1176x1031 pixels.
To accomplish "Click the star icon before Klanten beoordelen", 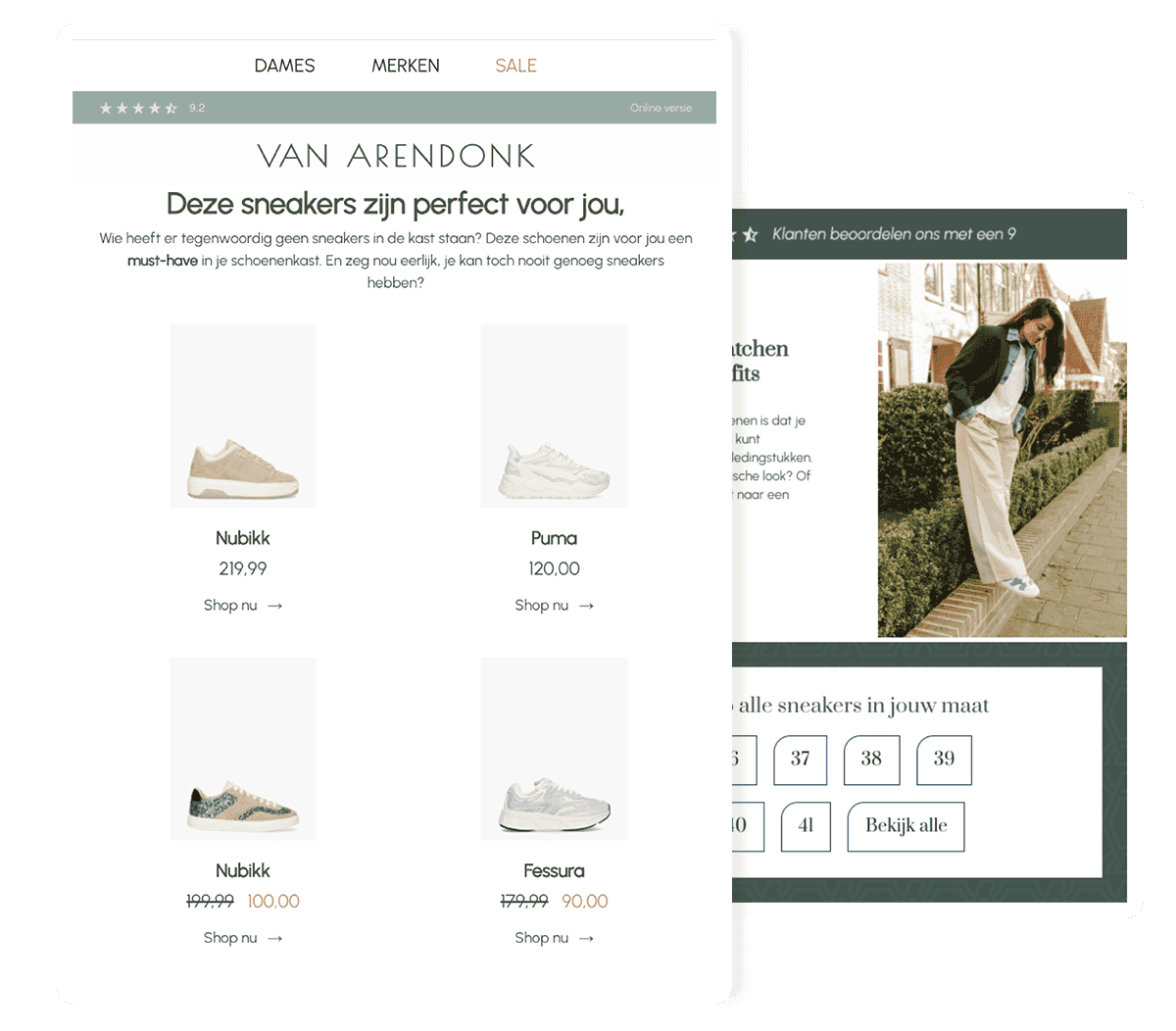I will 751,234.
